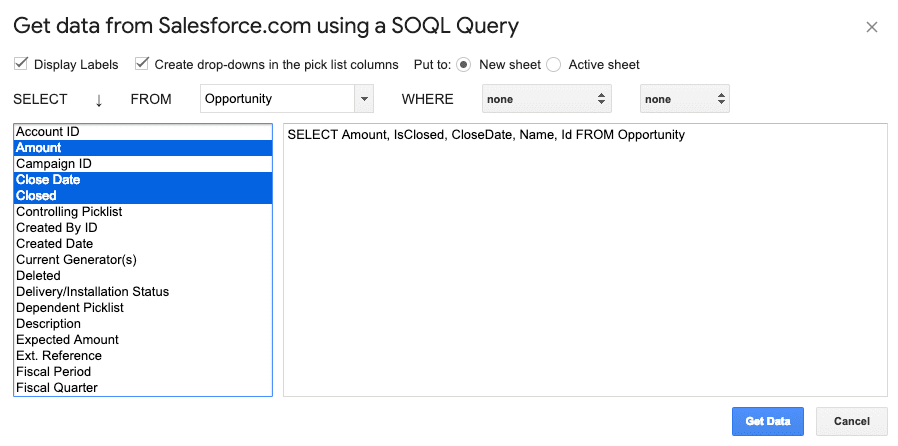Toggle the Display Labels checkbox
Viewport: 898px width, 446px height.
pos(21,64)
